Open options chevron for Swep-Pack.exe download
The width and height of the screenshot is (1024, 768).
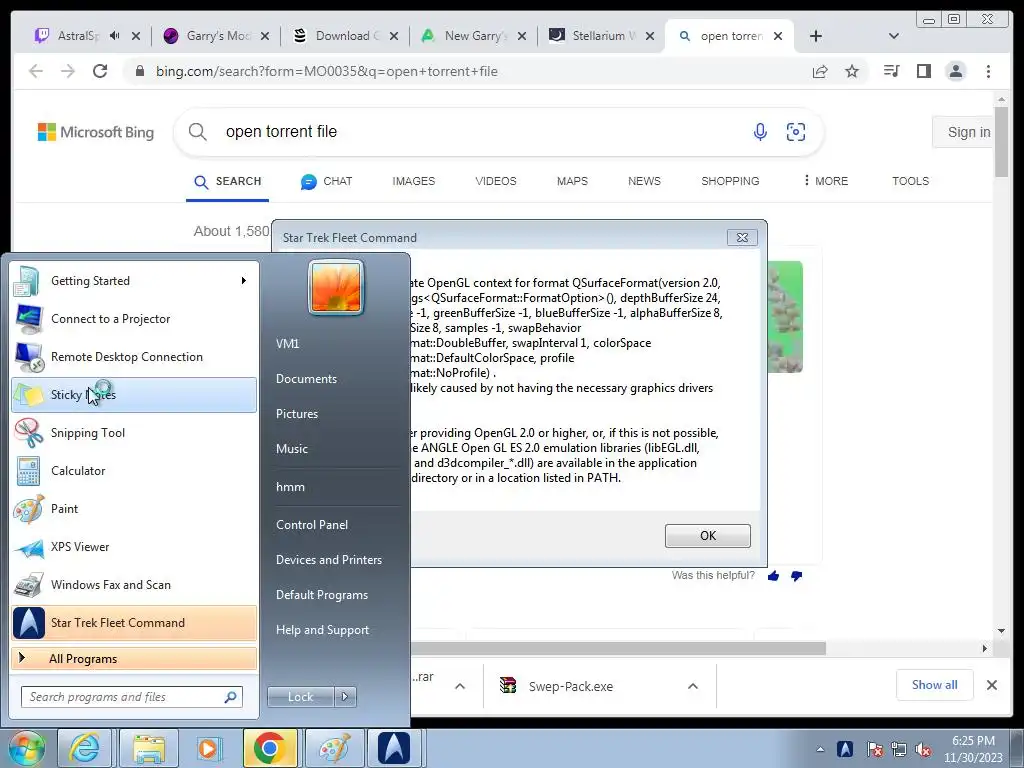click(693, 686)
